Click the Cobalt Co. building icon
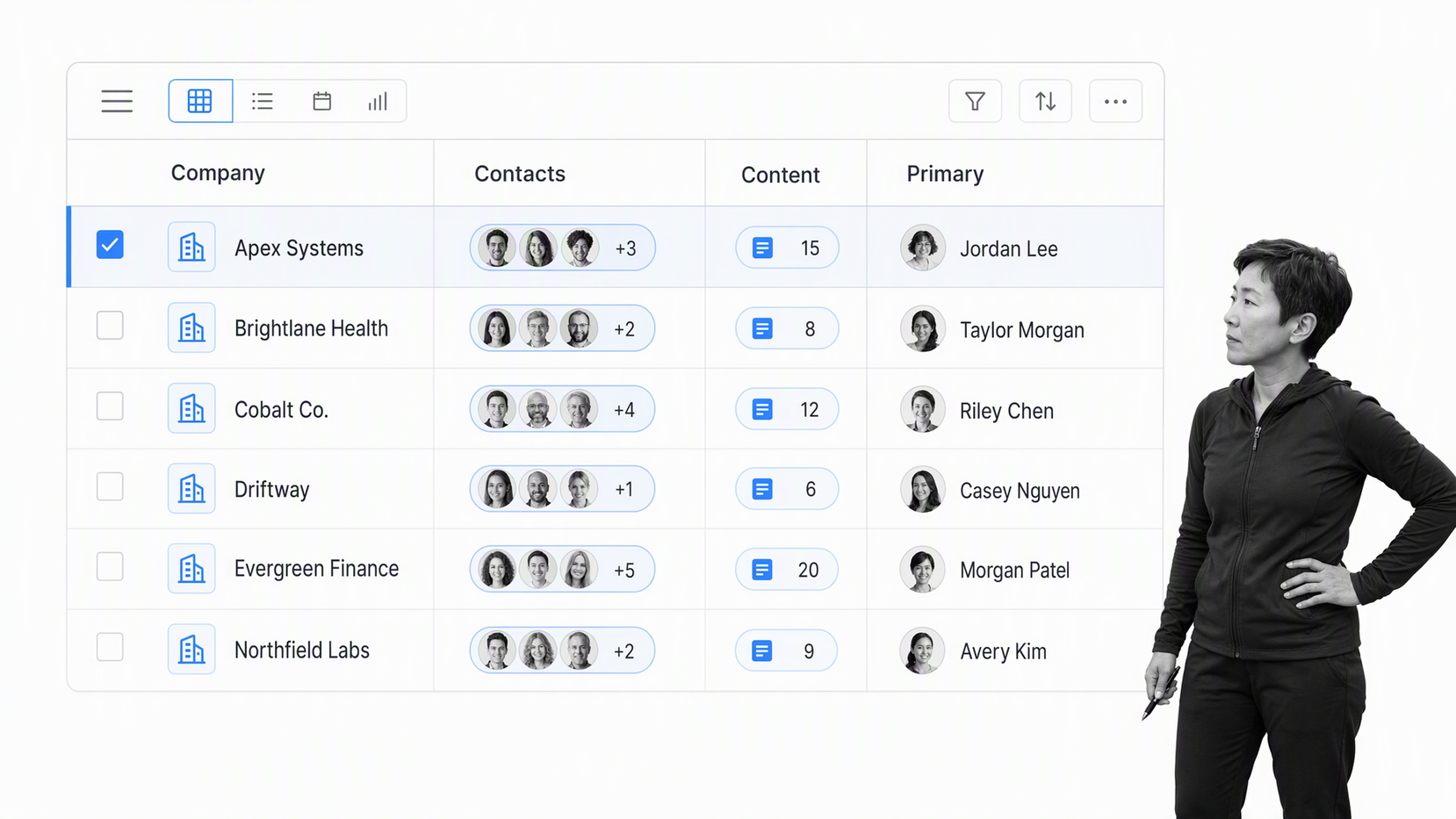 [191, 409]
